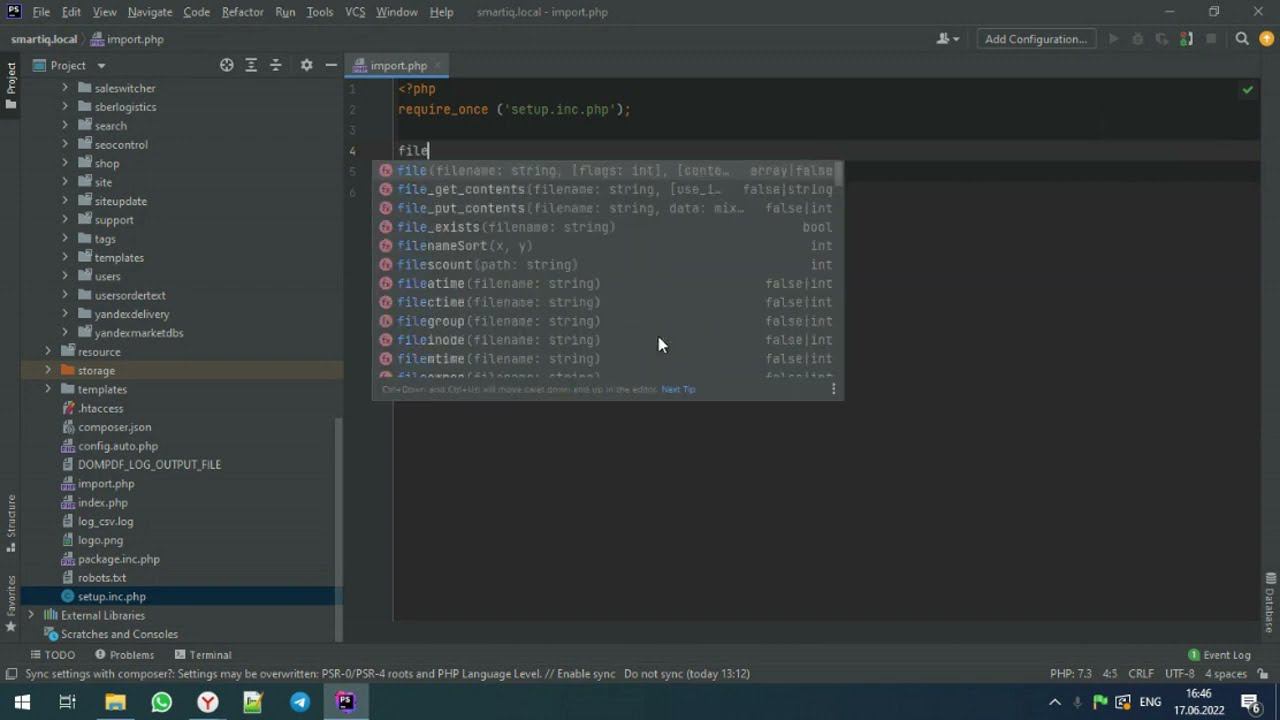This screenshot has width=1280, height=720.
Task: Open WhatsApp from the taskbar
Action: [161, 702]
